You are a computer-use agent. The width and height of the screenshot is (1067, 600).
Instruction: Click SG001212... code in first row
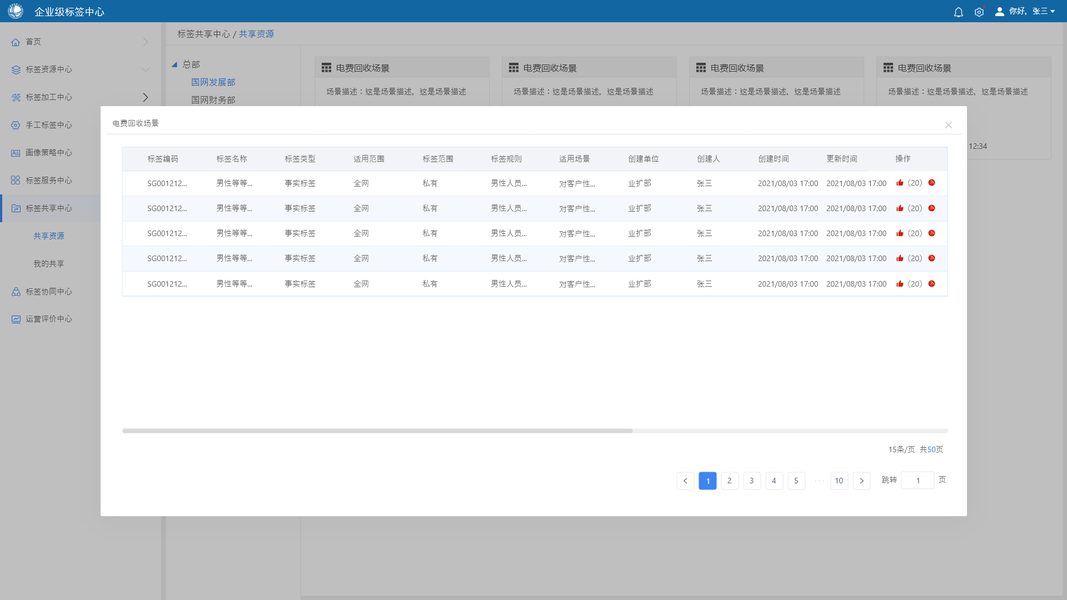point(167,184)
